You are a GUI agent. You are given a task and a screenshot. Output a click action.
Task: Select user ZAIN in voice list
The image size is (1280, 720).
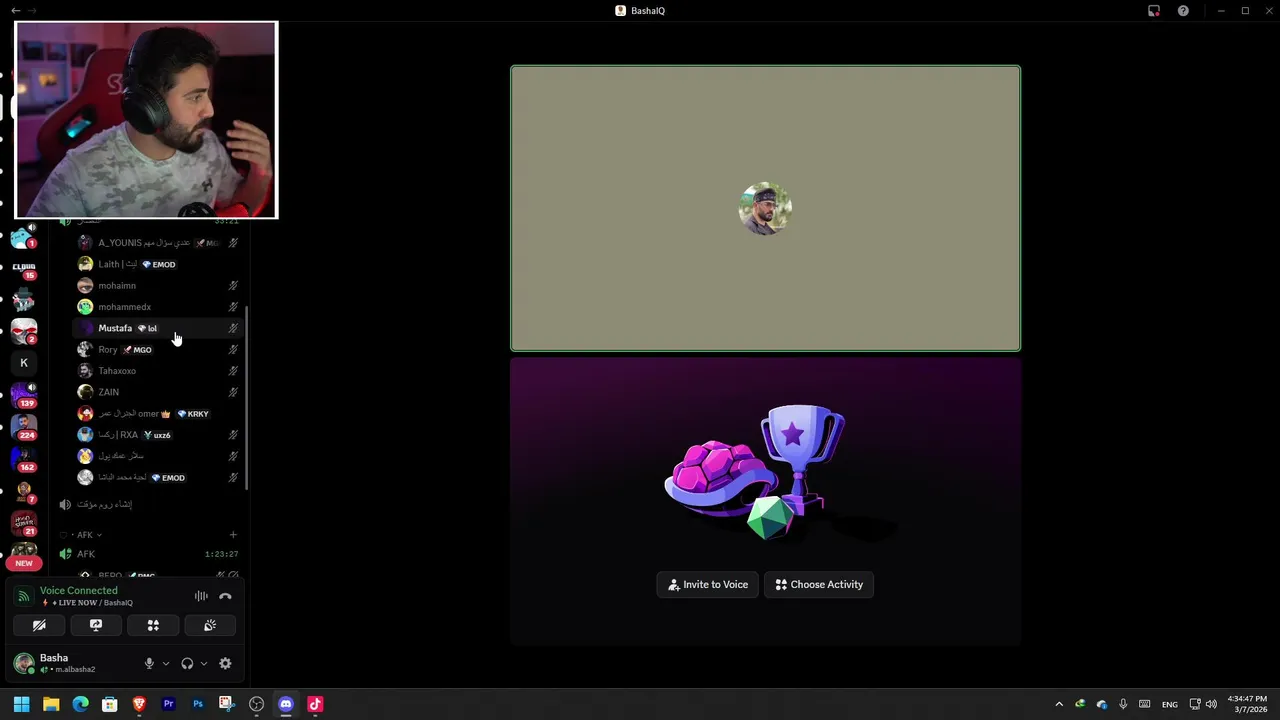click(158, 392)
